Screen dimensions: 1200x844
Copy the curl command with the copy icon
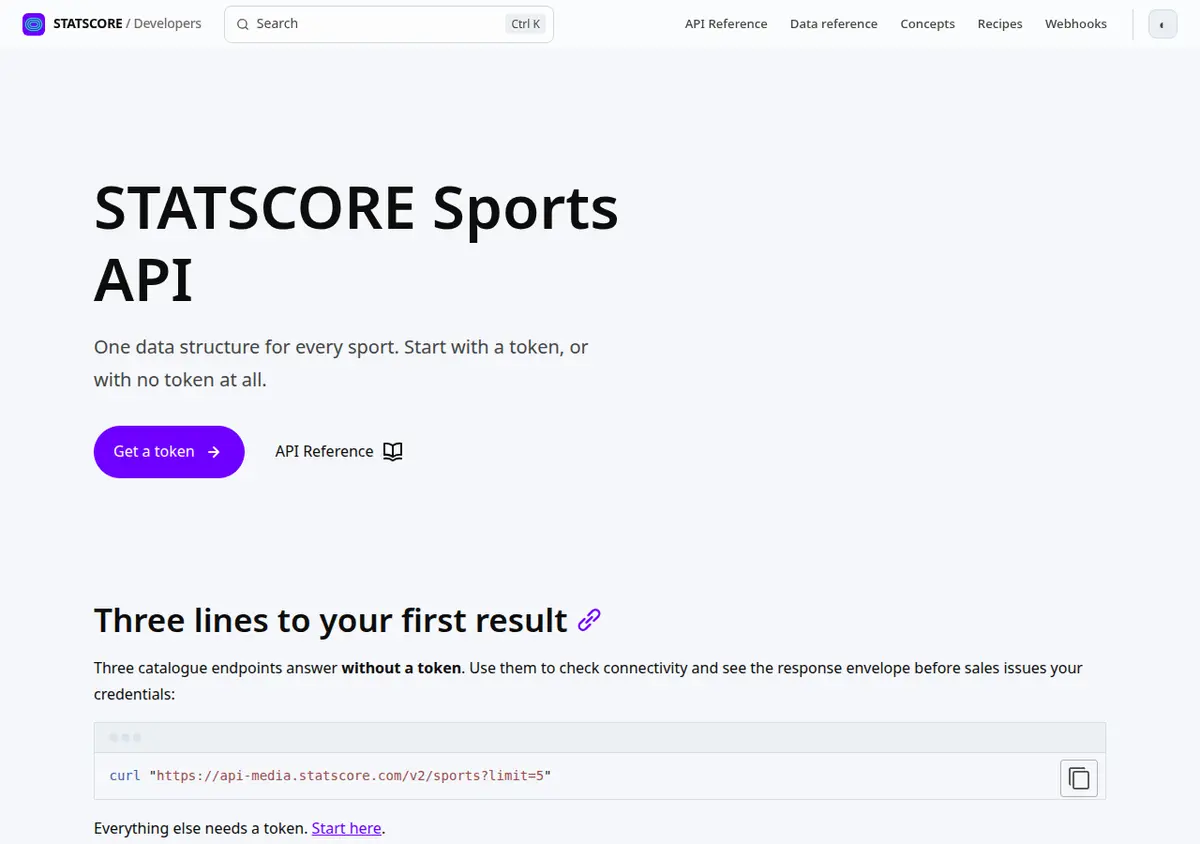pyautogui.click(x=1079, y=778)
